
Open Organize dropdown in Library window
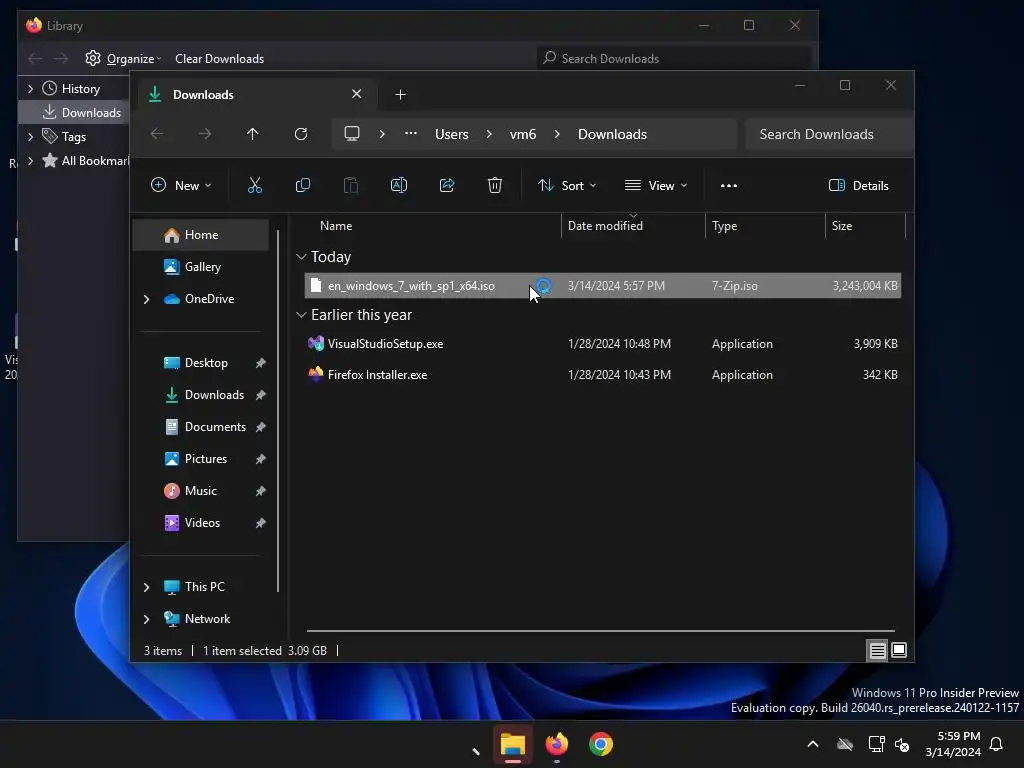pyautogui.click(x=123, y=59)
